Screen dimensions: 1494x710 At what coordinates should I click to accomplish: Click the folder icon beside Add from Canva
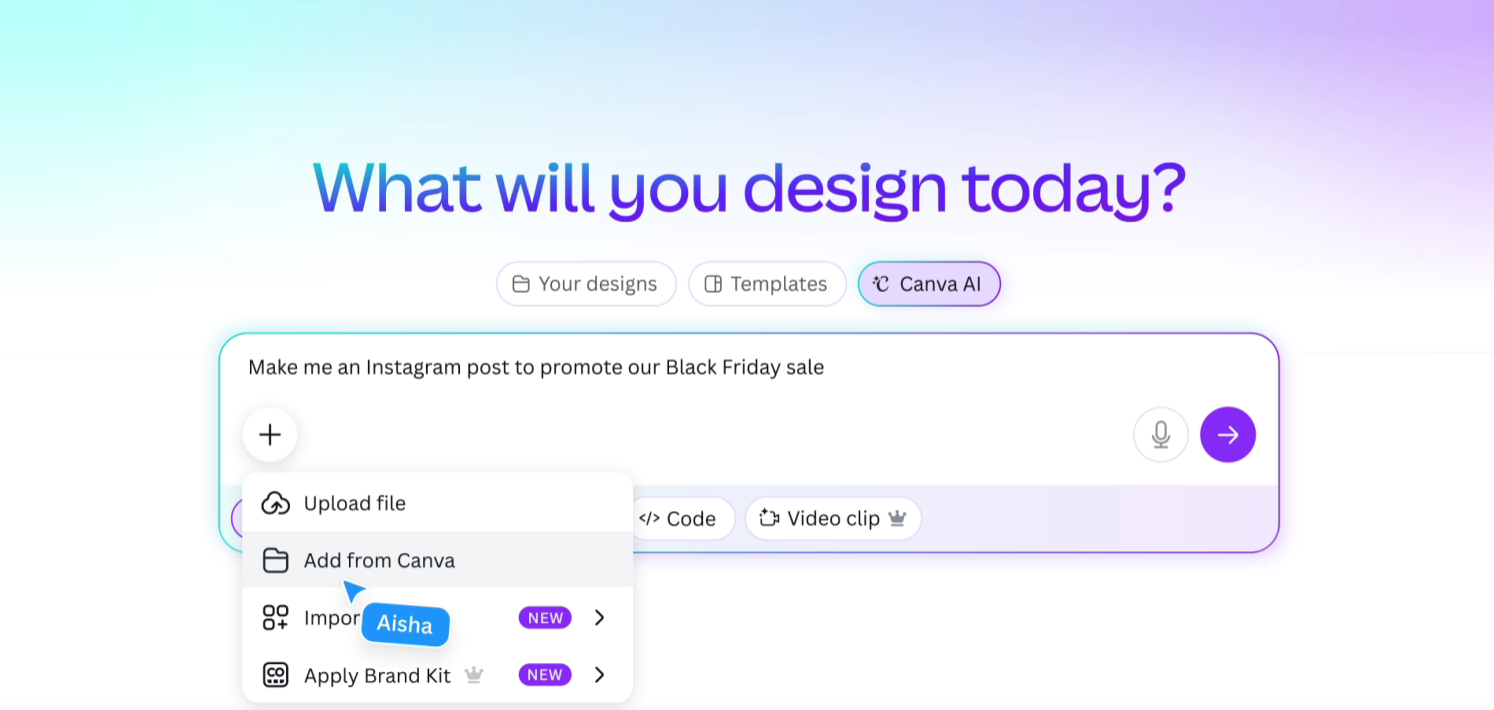tap(277, 560)
